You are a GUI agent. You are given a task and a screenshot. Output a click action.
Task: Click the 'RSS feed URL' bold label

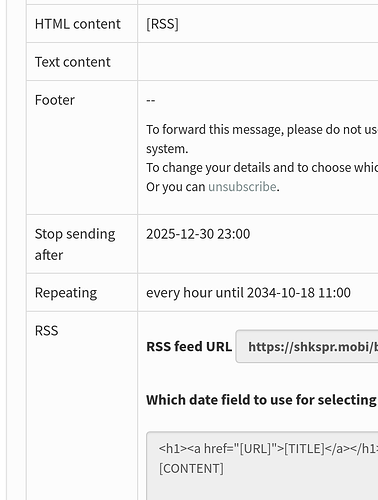(189, 347)
